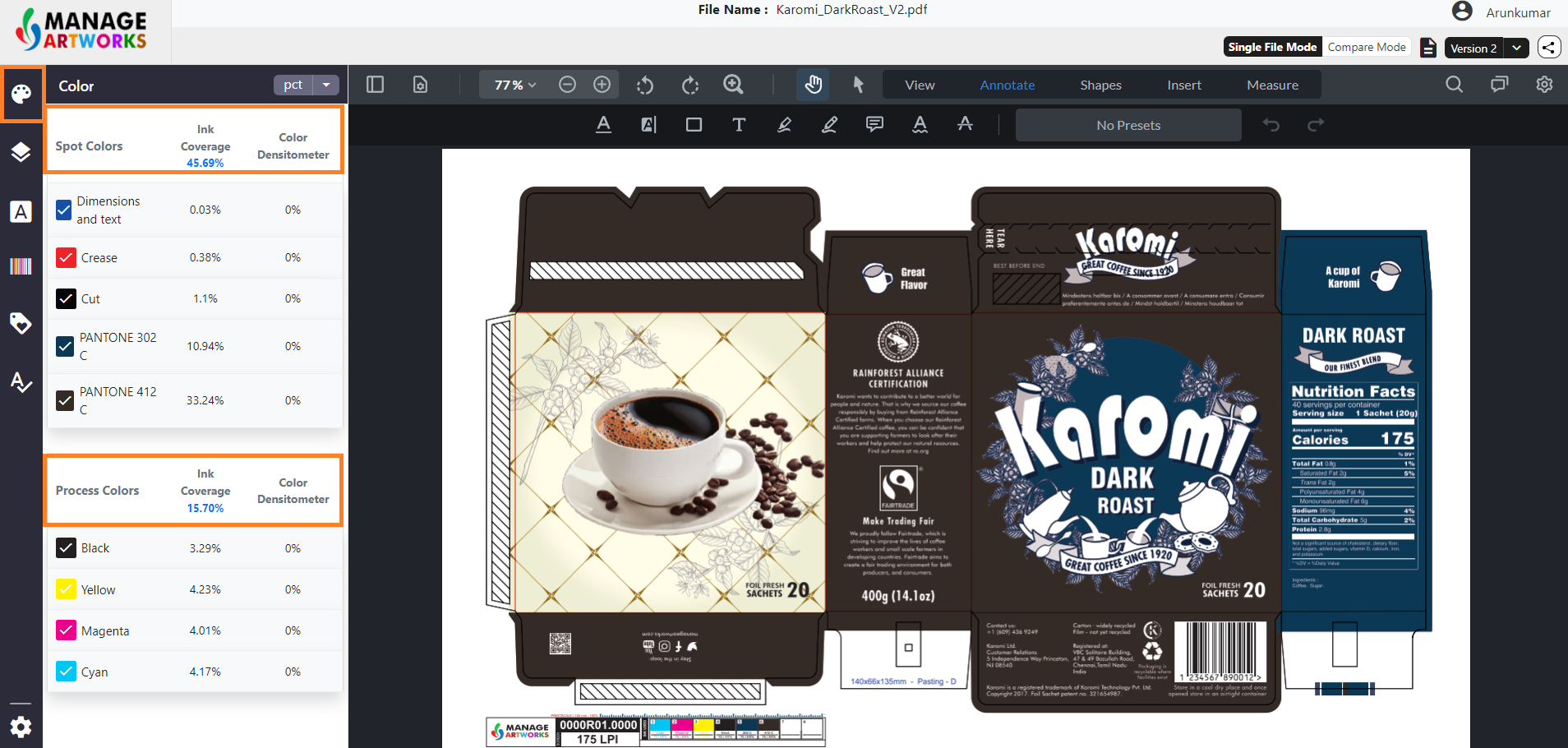Select the highlight text annotation tool

tap(649, 125)
